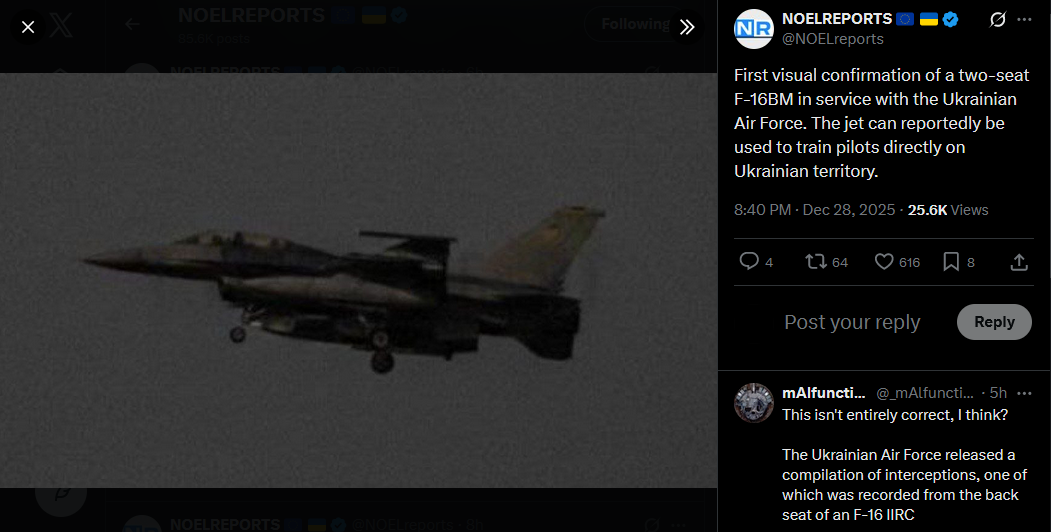1051x532 pixels.
Task: Open the post's more options menu
Action: click(x=1024, y=19)
